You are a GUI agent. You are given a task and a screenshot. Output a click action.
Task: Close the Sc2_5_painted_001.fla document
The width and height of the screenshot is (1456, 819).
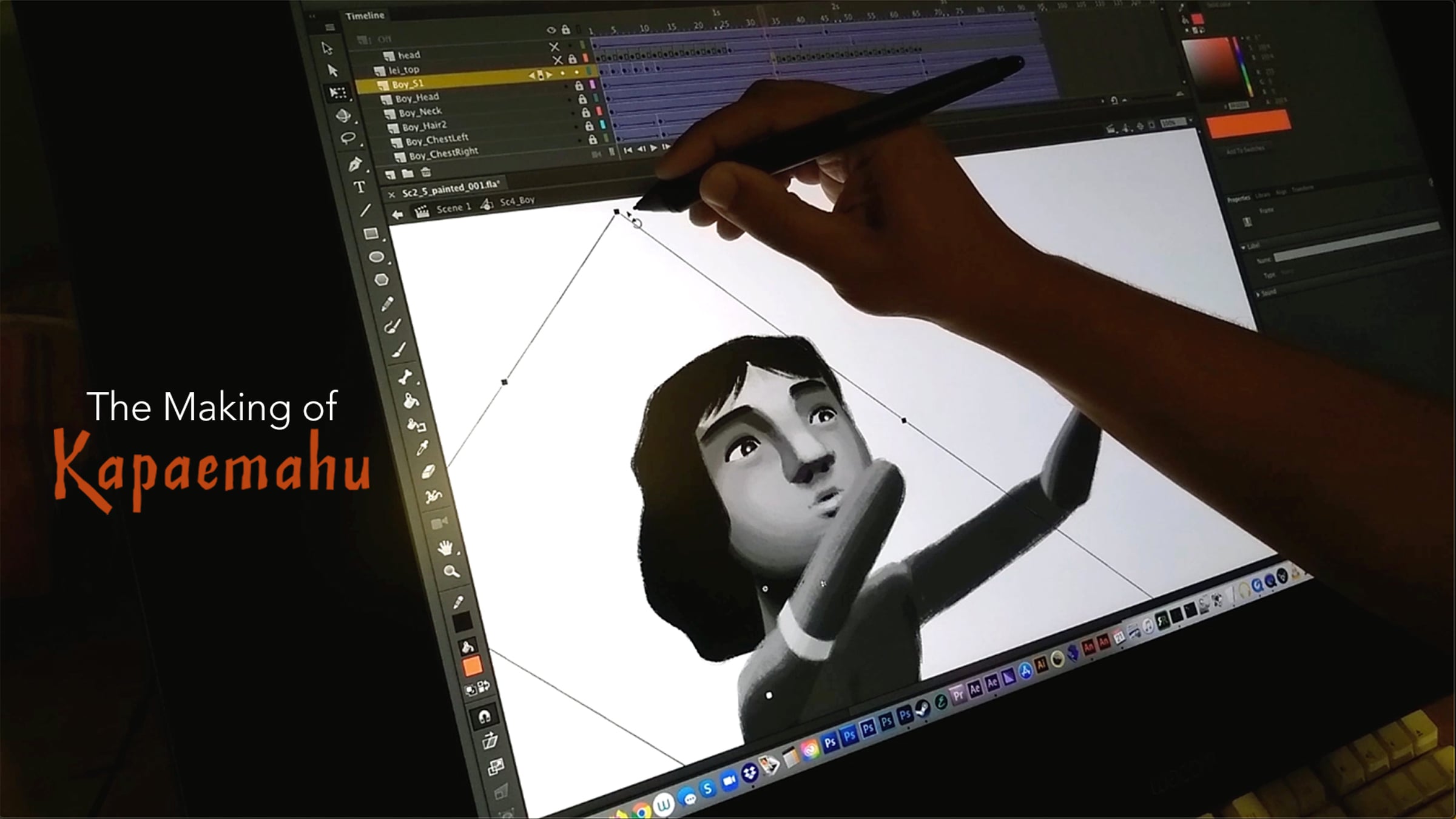tap(391, 194)
